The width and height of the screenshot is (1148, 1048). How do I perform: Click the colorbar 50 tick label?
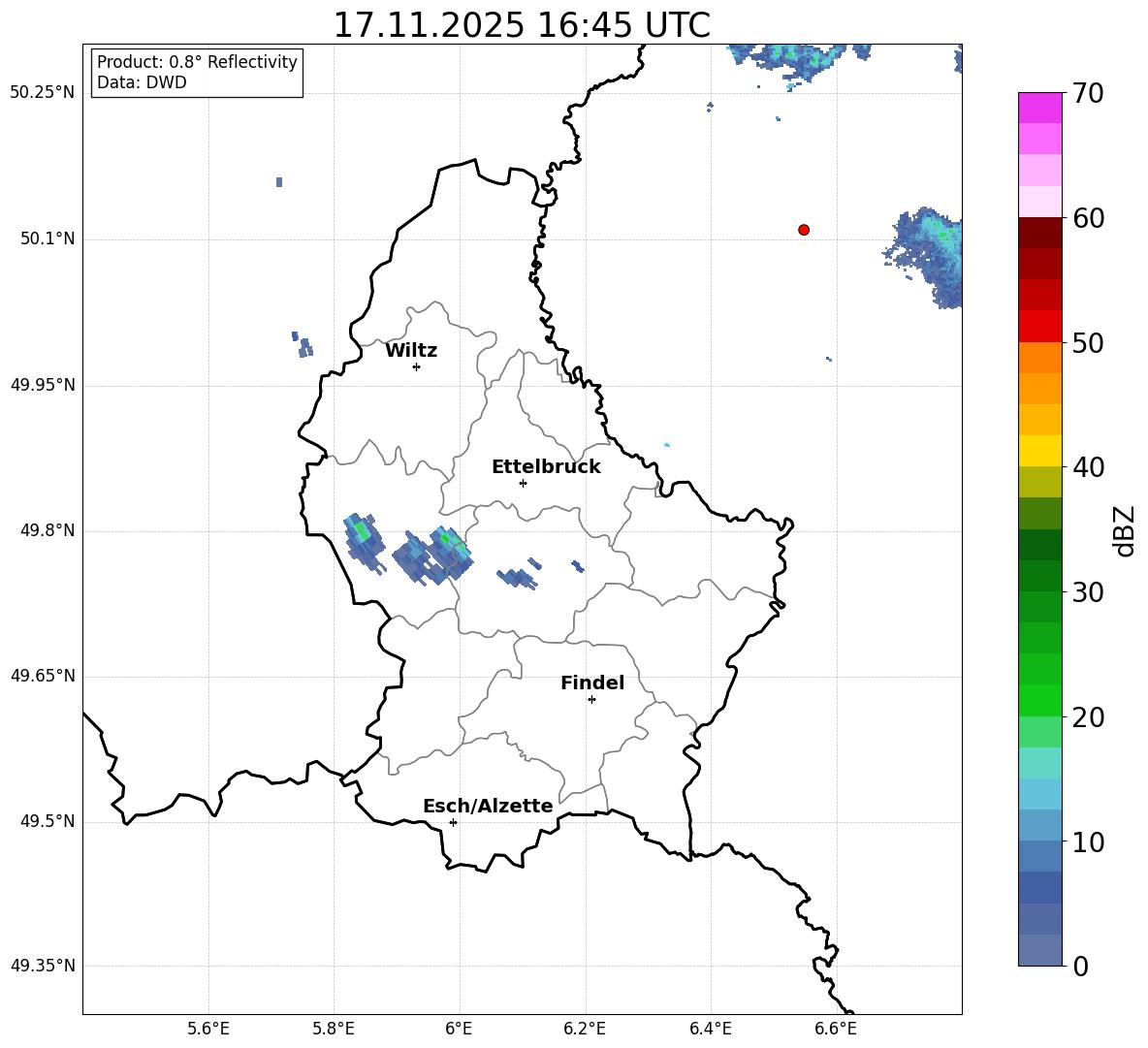pyautogui.click(x=1089, y=342)
